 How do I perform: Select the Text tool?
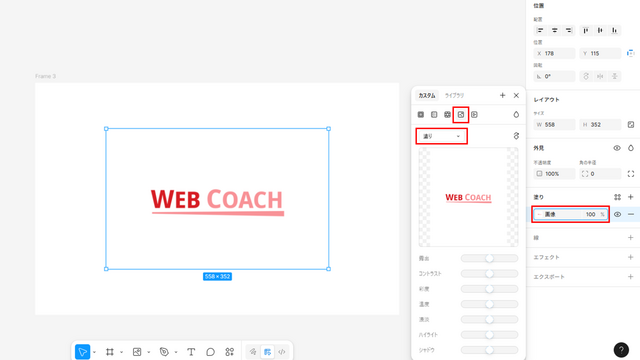tap(191, 352)
